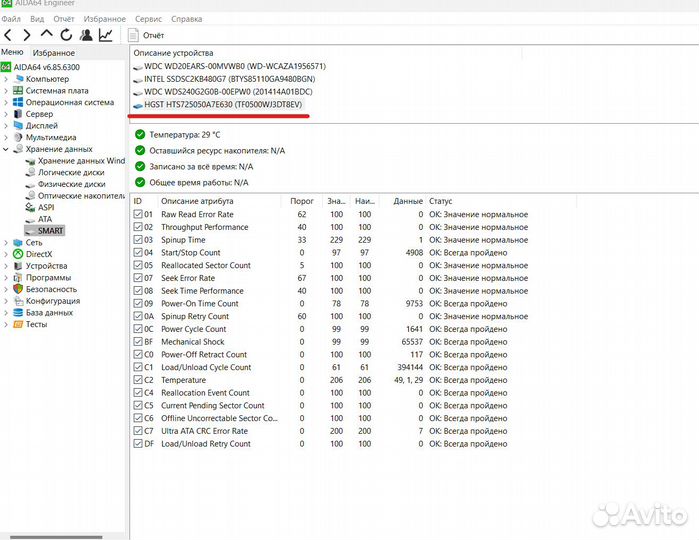
Task: Uncheck attribute 01 Raw Read Error Rate
Action: pyautogui.click(x=138, y=214)
